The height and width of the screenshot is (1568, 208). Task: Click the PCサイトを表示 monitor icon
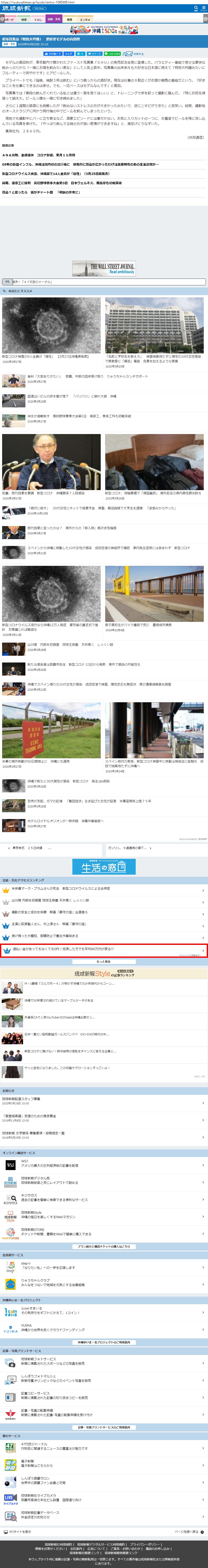click(x=6, y=1531)
